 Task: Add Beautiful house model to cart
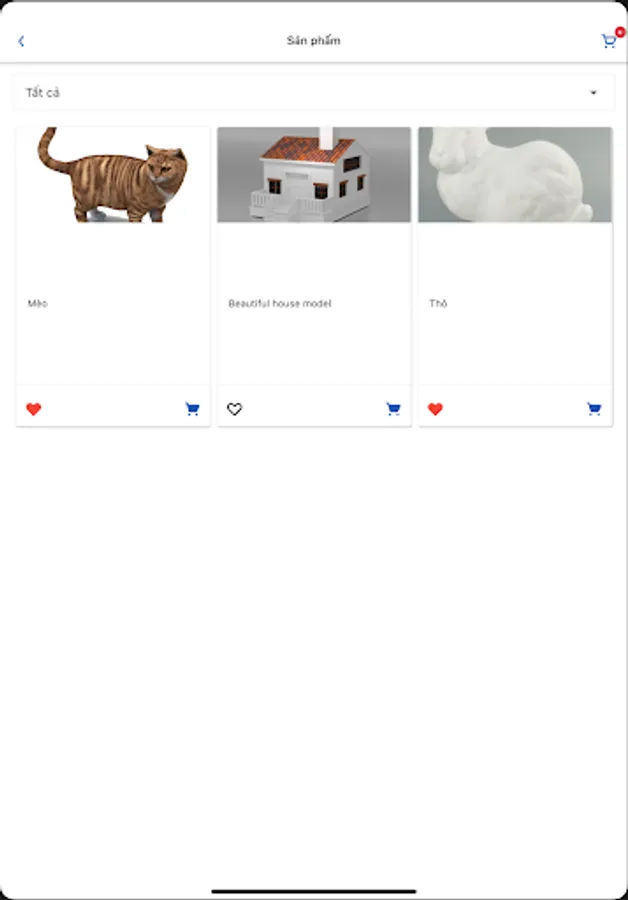click(x=393, y=409)
